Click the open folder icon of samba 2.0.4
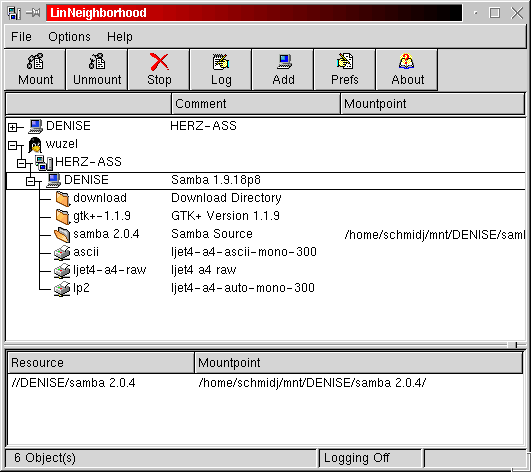Viewport: 531px width, 472px height. point(62,234)
